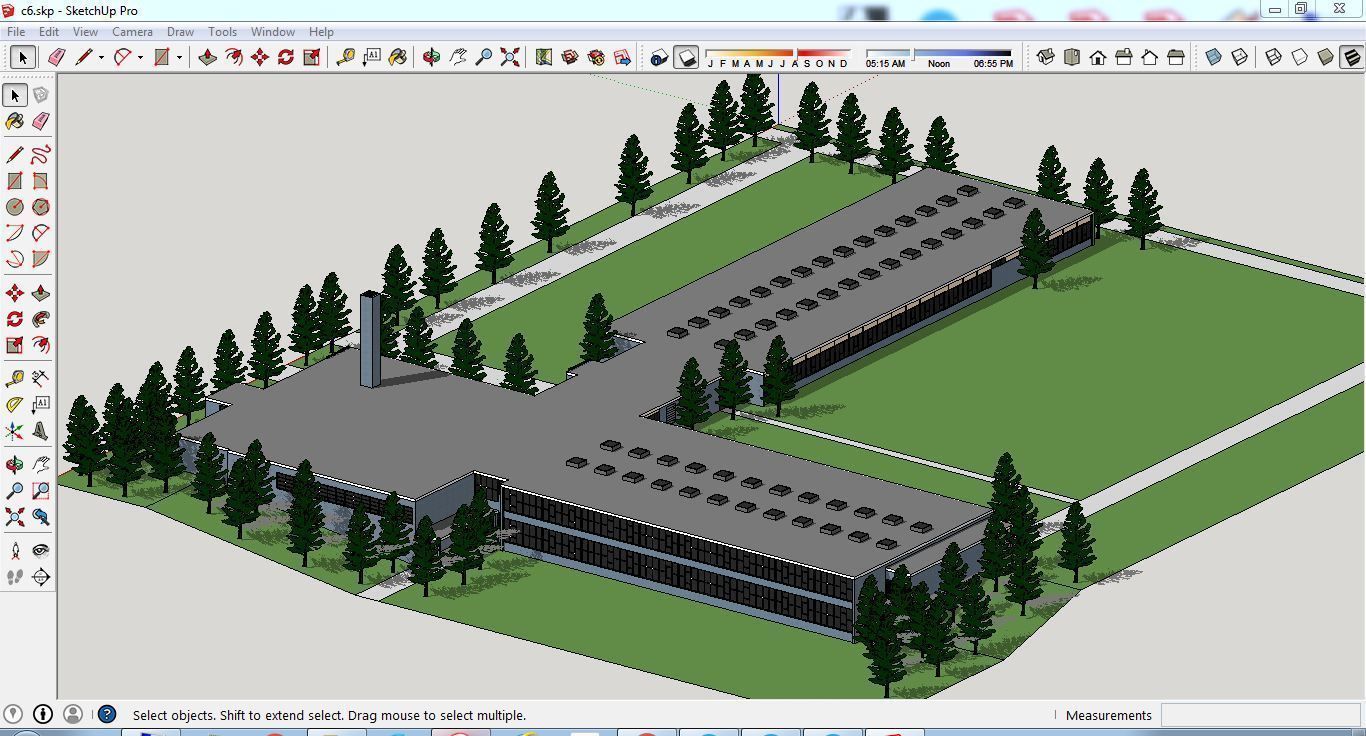Image resolution: width=1366 pixels, height=736 pixels.
Task: Select the Position Camera tool
Action: pos(15,551)
